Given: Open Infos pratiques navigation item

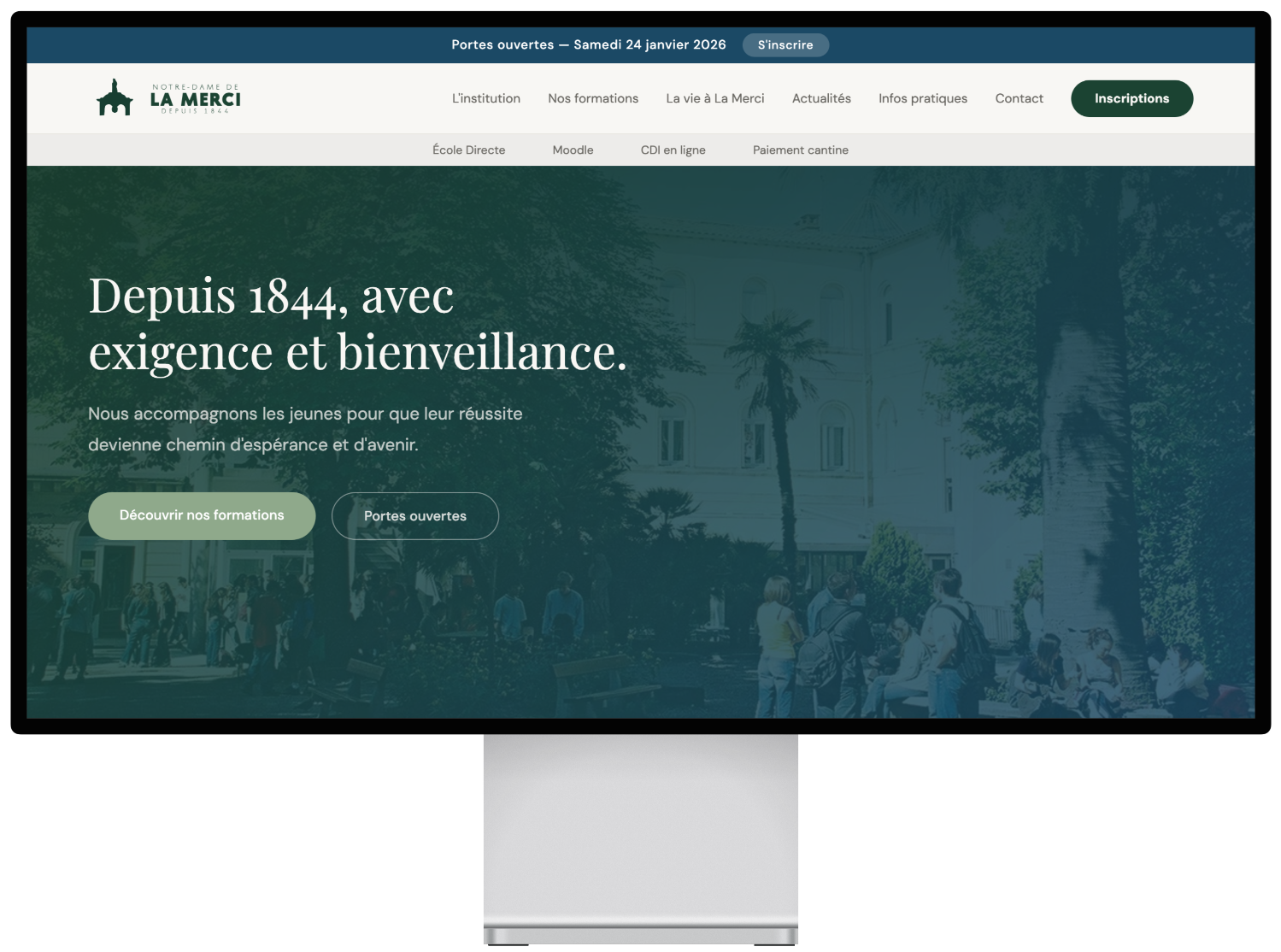Looking at the screenshot, I should 922,98.
